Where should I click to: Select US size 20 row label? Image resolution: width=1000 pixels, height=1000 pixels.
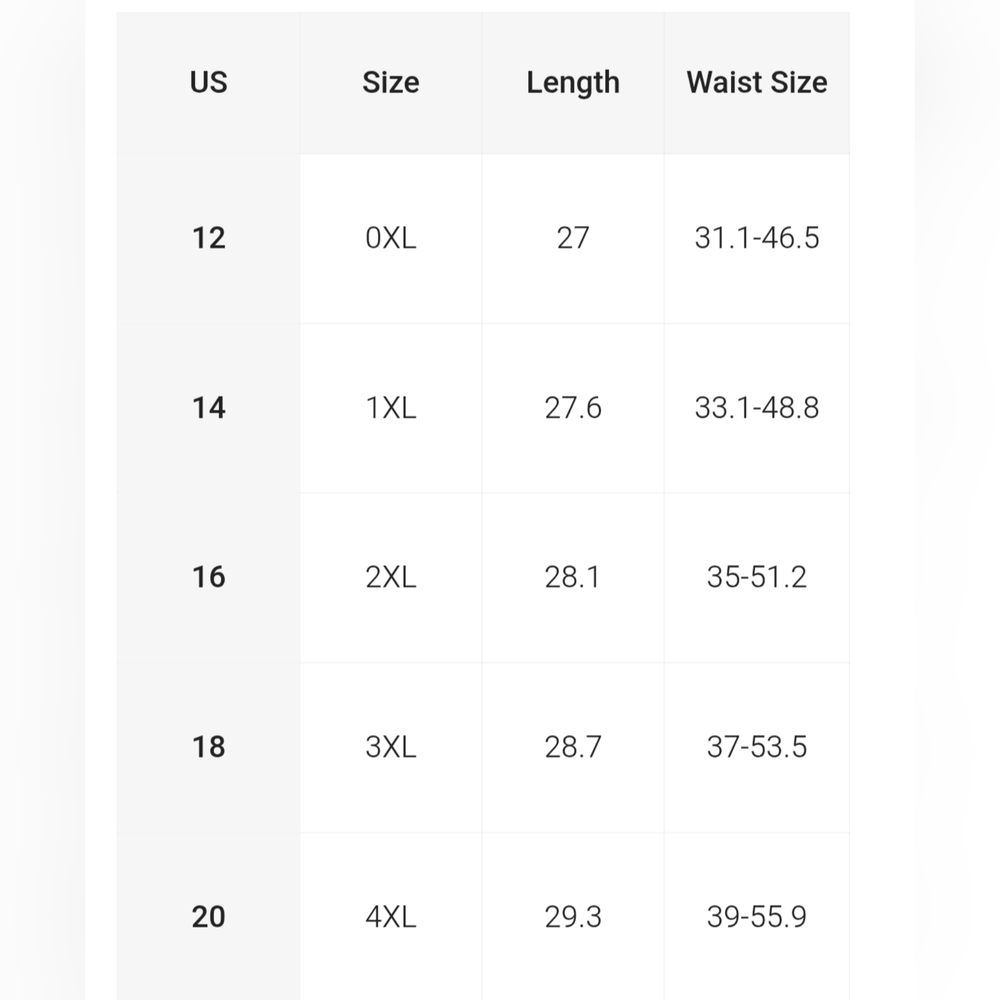click(x=209, y=916)
